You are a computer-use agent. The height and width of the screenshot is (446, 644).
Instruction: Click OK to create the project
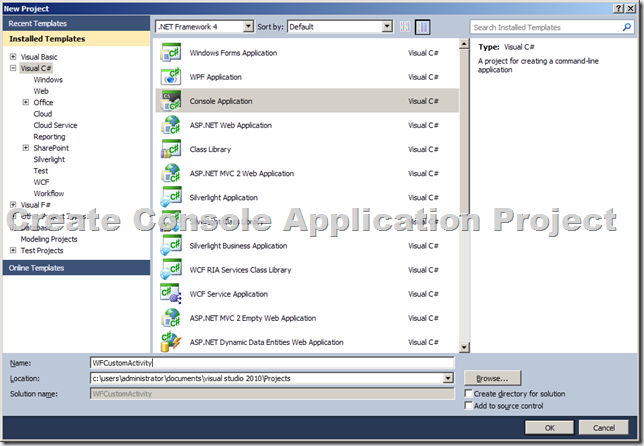point(550,428)
